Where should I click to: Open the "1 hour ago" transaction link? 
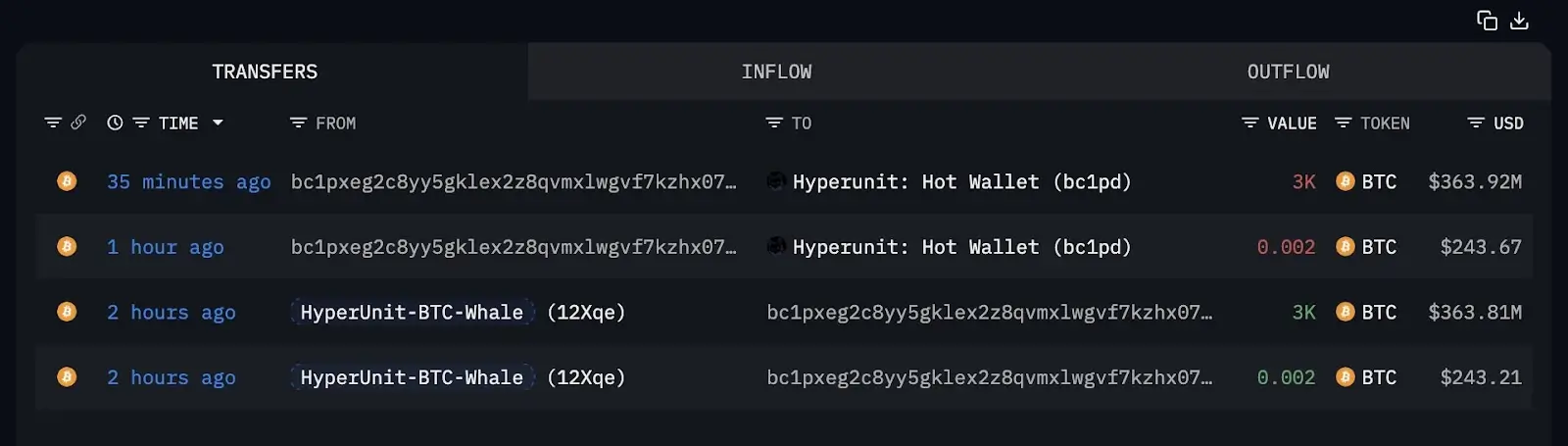(x=165, y=247)
